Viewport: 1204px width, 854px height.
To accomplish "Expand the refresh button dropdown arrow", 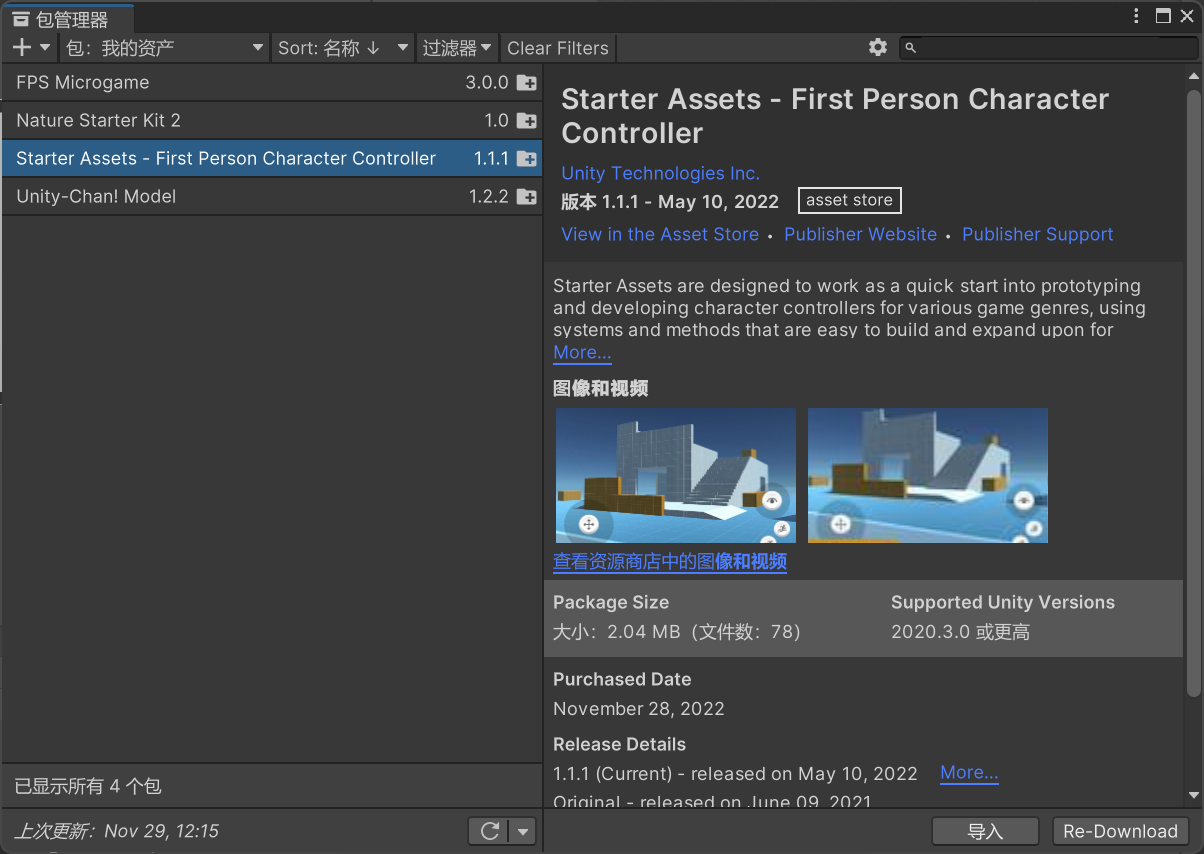I will click(523, 831).
